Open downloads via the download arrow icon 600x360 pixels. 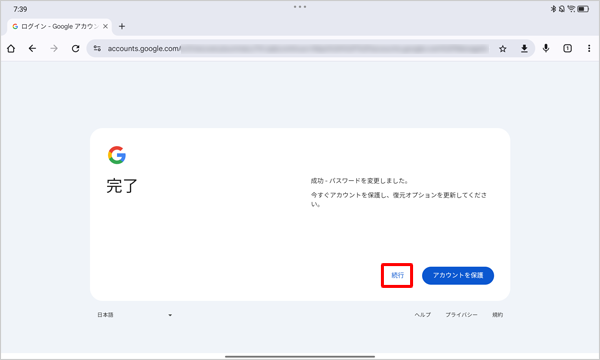[524, 49]
